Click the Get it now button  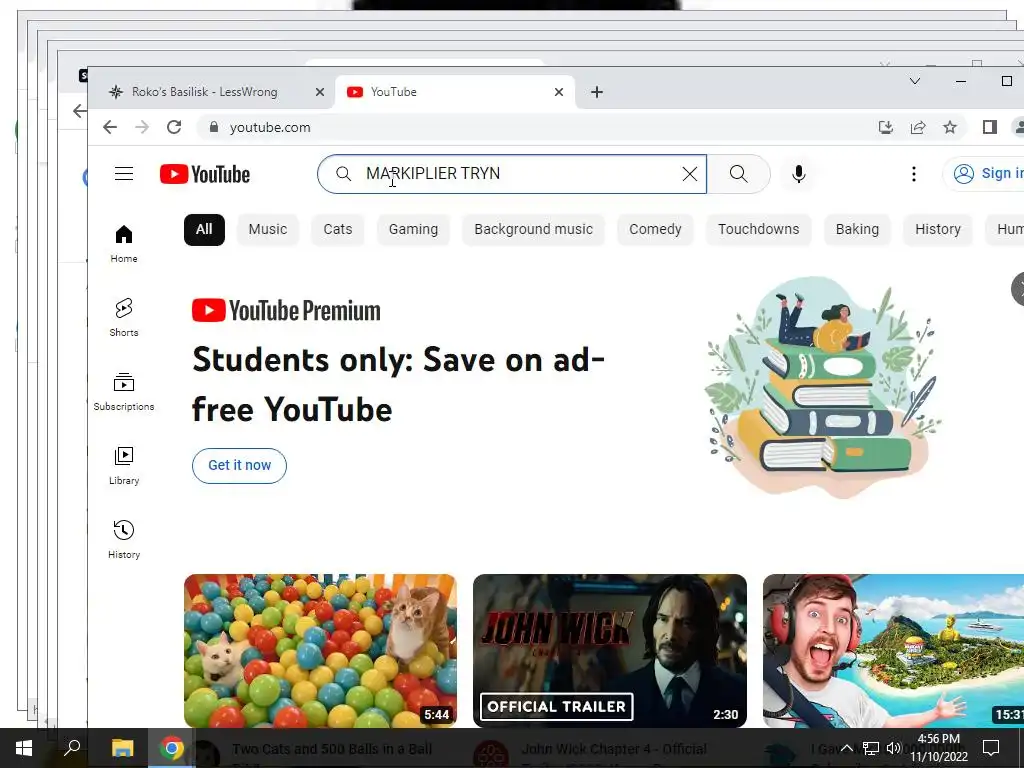[x=239, y=466]
